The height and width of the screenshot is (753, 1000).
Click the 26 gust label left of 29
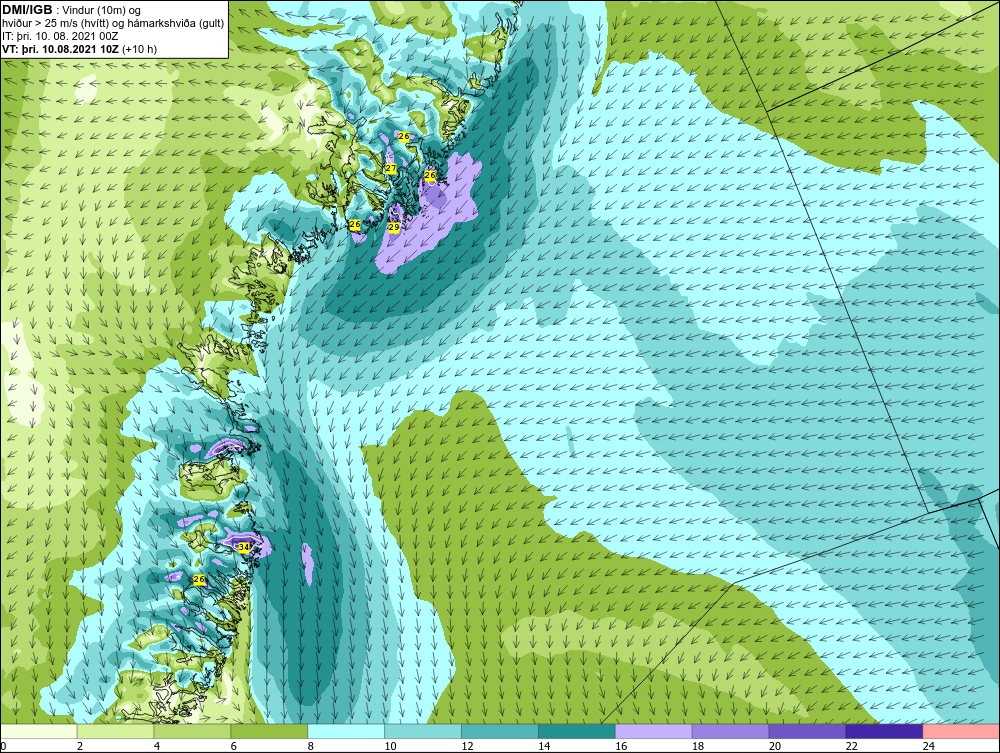(x=355, y=224)
